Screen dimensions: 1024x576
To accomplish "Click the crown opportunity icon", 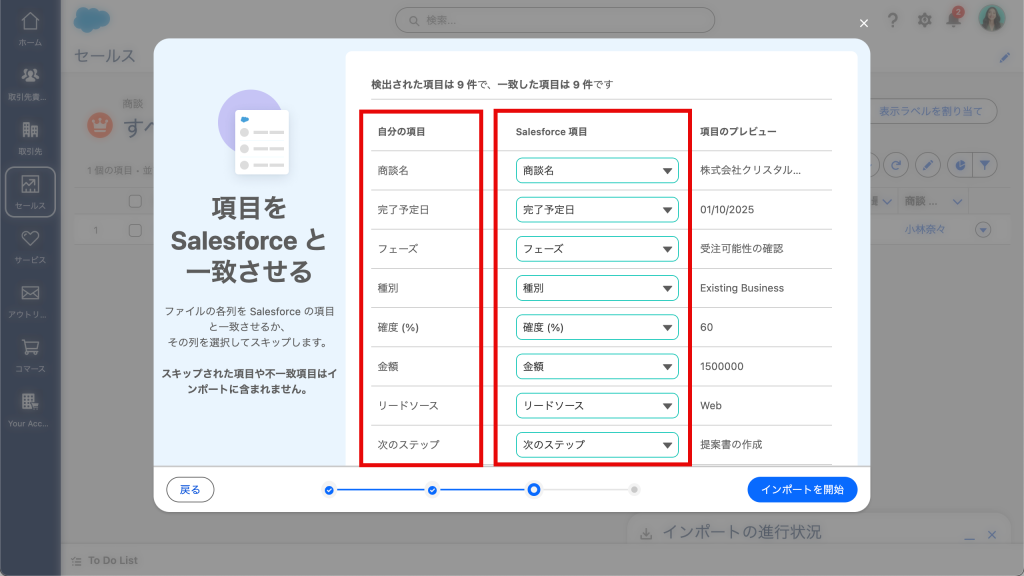I will coord(100,125).
